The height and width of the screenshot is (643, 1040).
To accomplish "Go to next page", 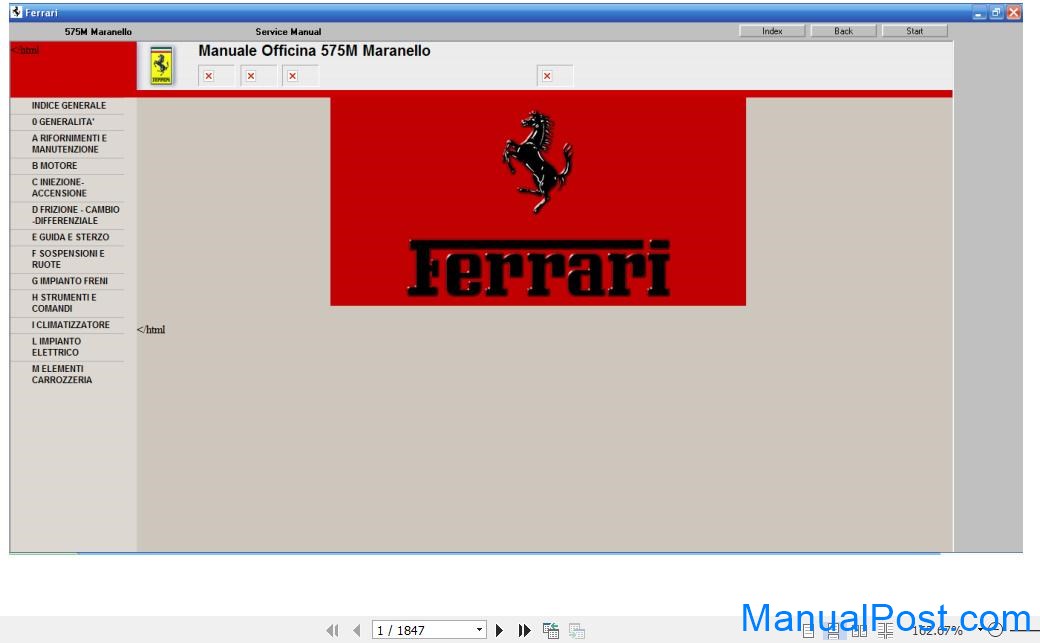I will coord(499,630).
